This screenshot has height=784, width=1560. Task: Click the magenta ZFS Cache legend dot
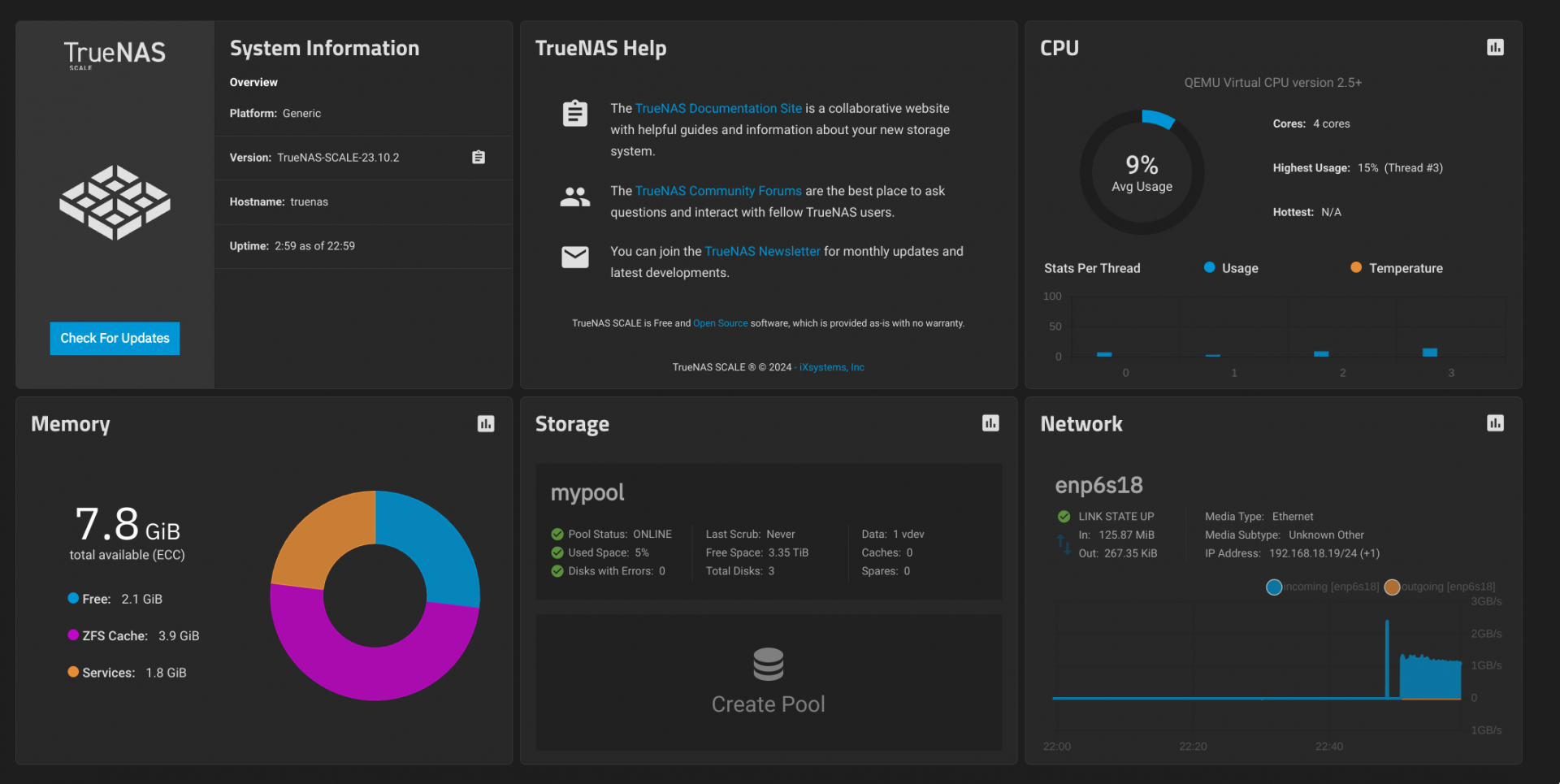pos(73,635)
